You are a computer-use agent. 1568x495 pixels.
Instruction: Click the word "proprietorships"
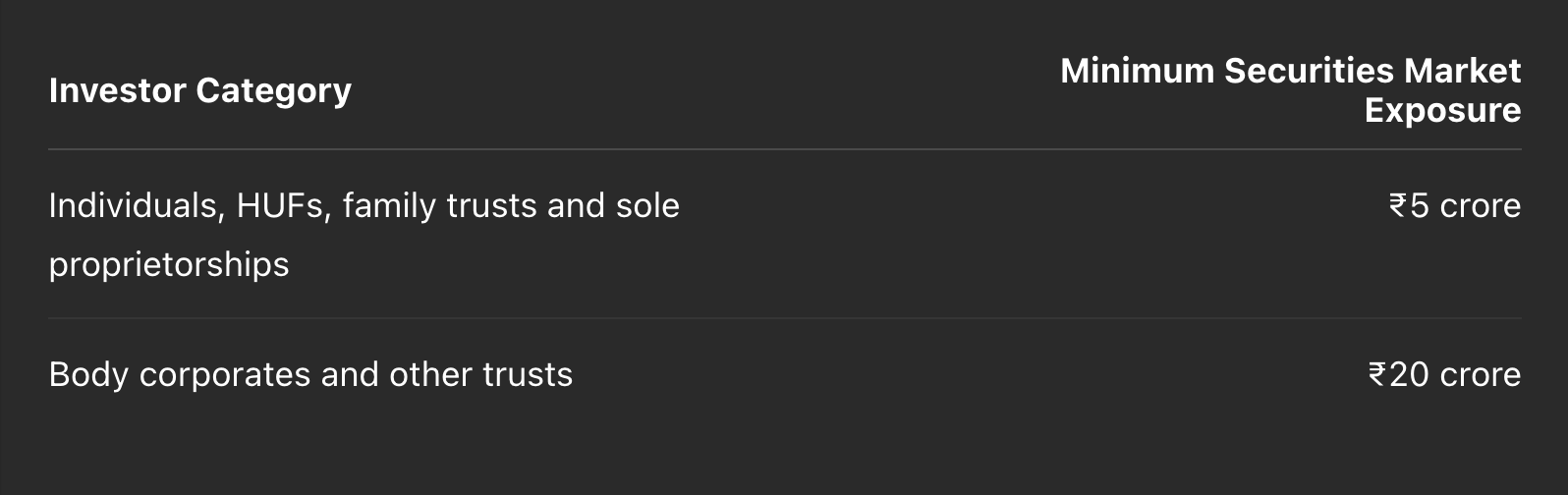point(169,265)
